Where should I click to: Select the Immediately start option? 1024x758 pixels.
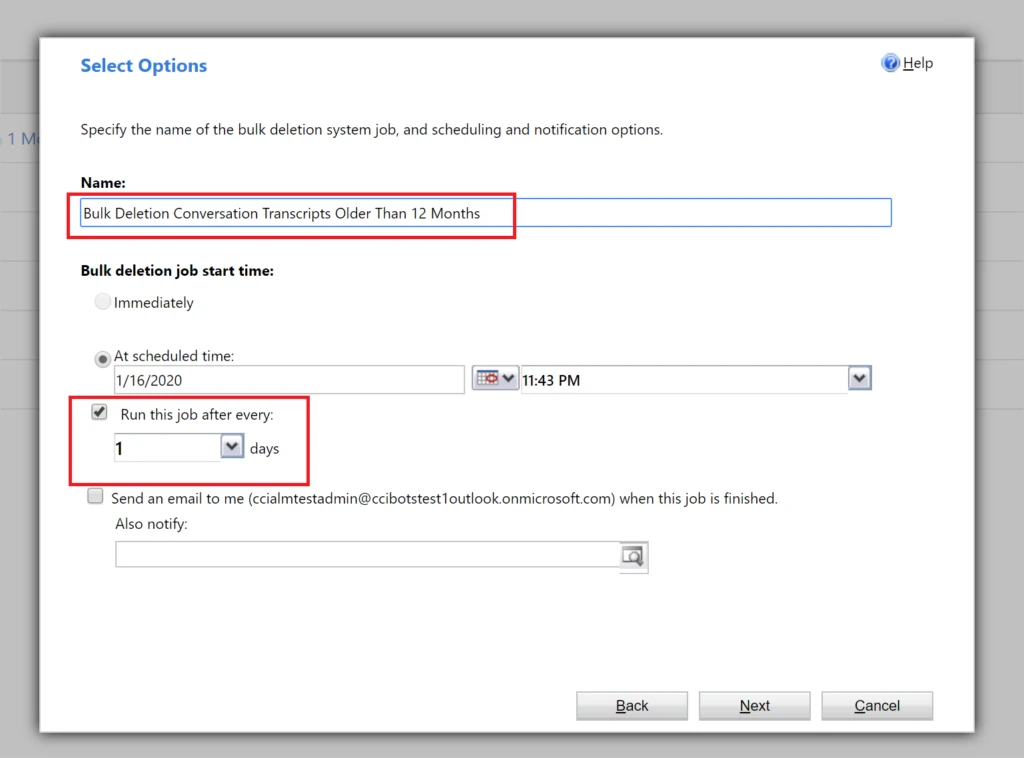102,301
